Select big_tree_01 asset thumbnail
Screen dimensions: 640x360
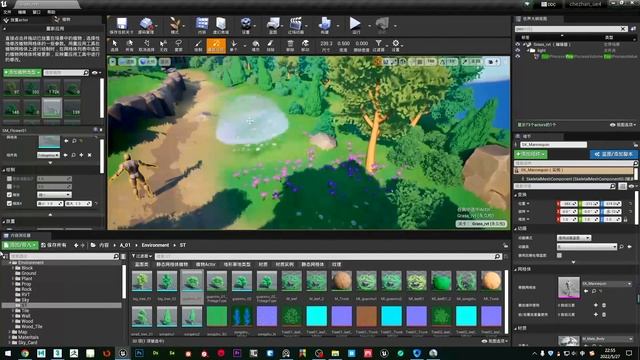point(142,281)
